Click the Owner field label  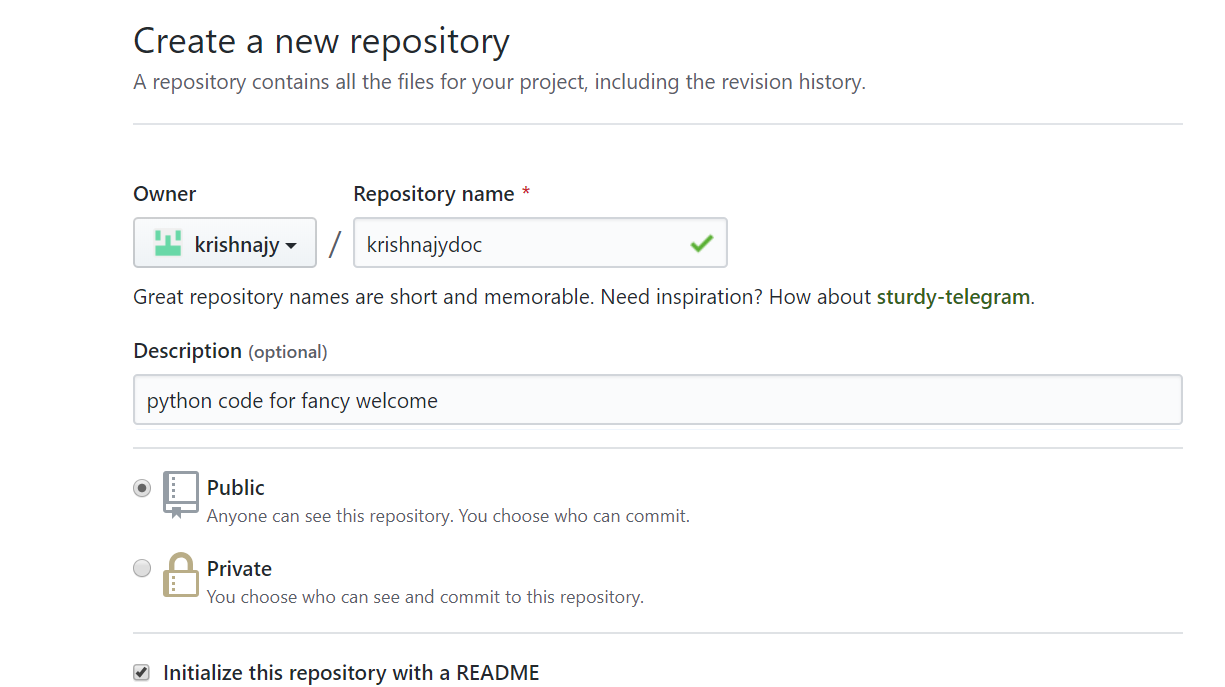coord(165,194)
